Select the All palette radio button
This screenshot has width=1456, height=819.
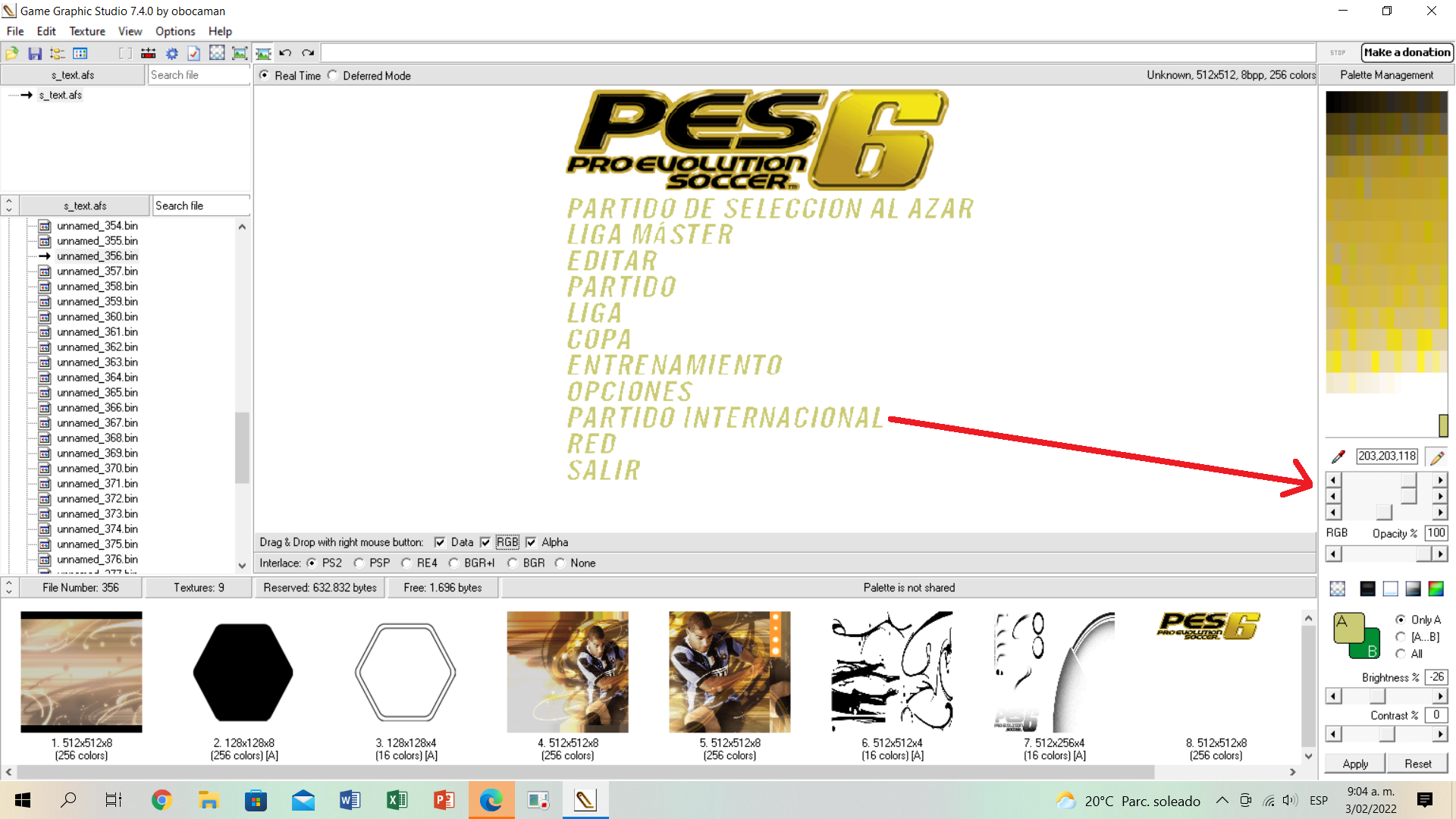[x=1401, y=654]
